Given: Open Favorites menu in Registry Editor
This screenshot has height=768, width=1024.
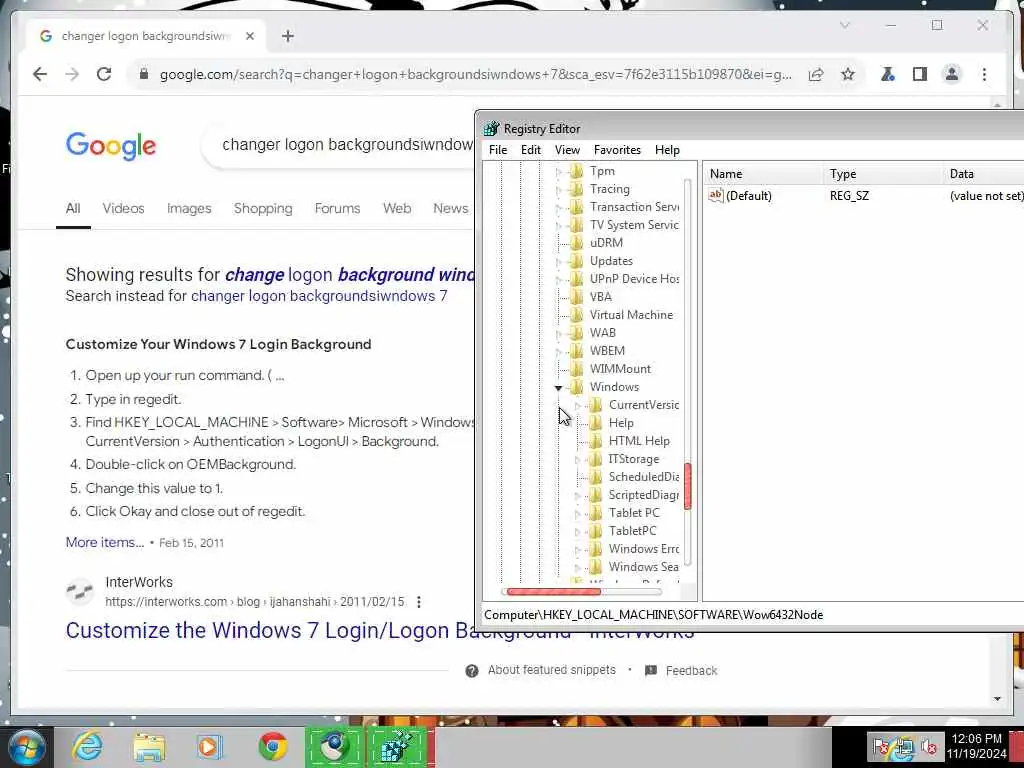Looking at the screenshot, I should coord(617,150).
